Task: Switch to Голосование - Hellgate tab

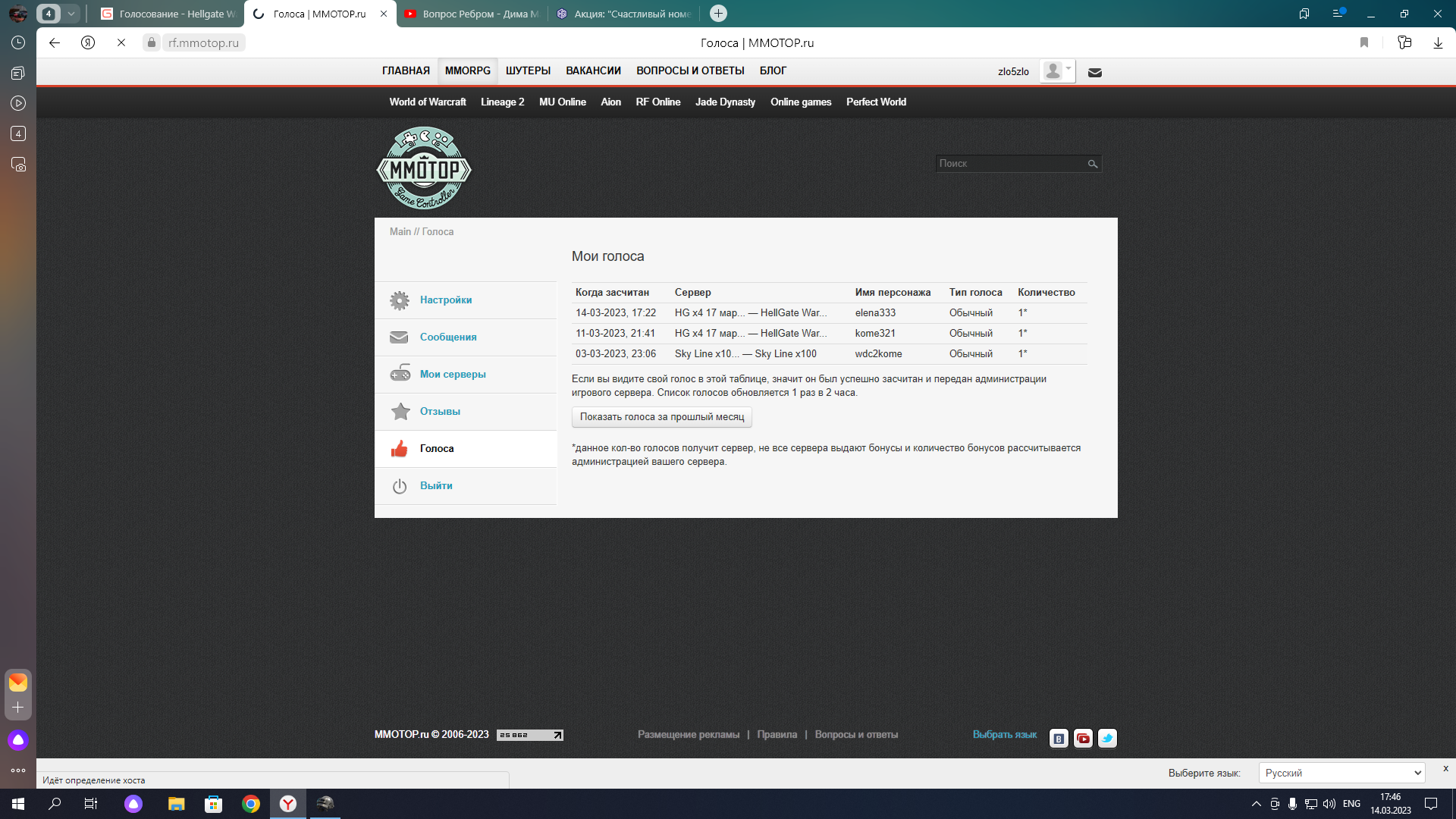Action: click(x=168, y=14)
